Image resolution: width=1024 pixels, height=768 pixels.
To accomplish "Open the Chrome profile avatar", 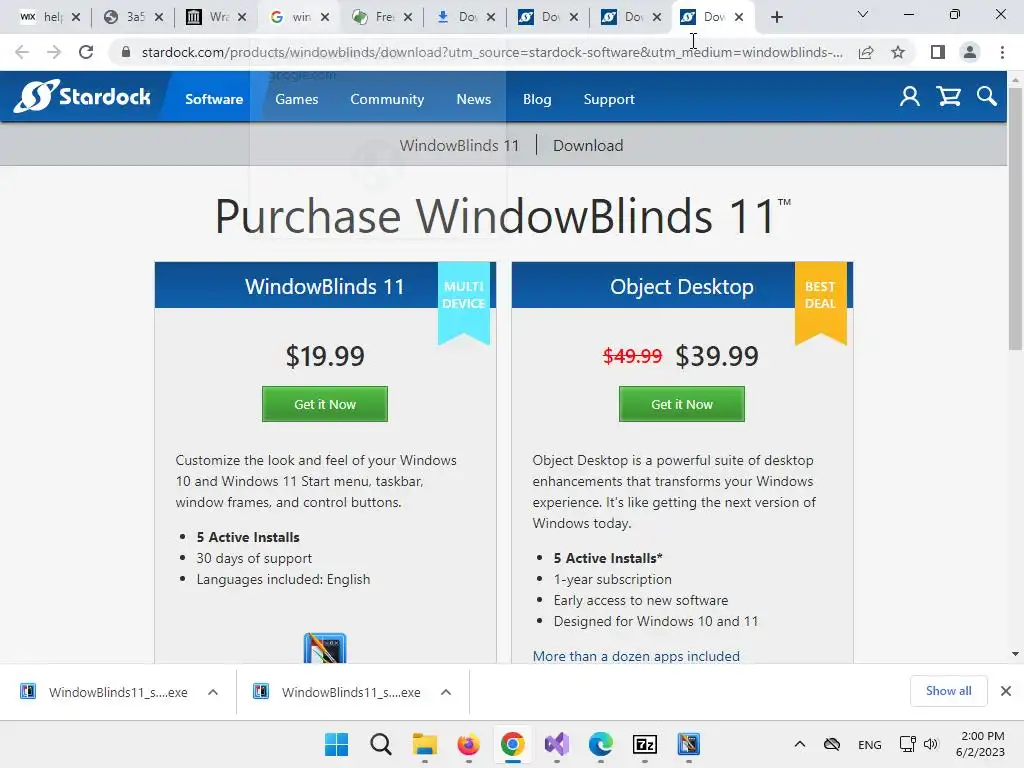I will 970,52.
